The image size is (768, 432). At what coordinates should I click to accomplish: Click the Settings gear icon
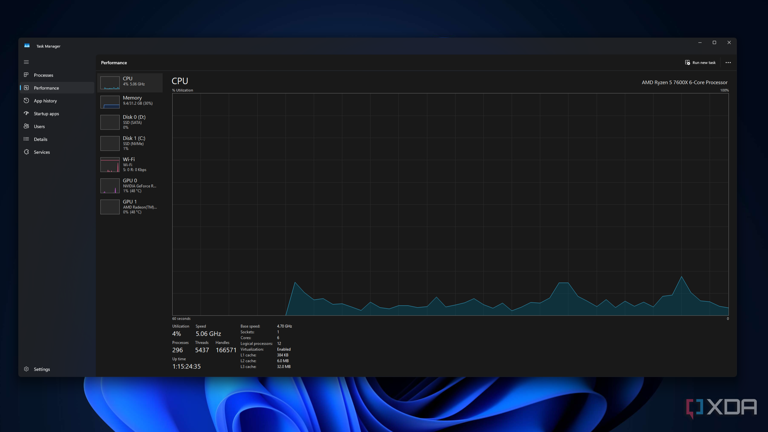point(26,369)
